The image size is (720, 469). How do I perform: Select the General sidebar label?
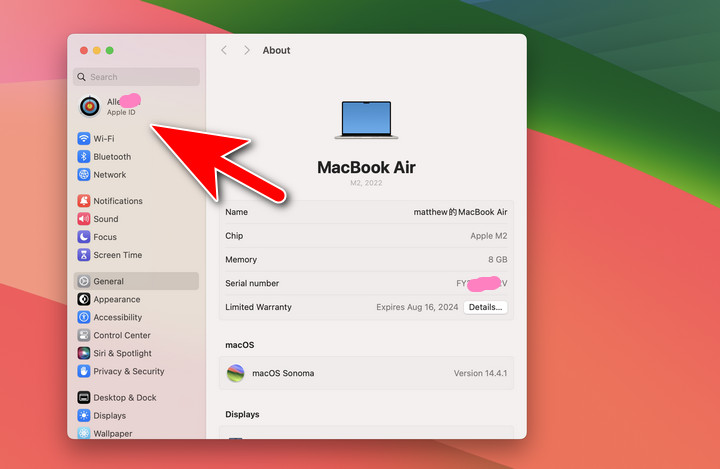coord(108,281)
